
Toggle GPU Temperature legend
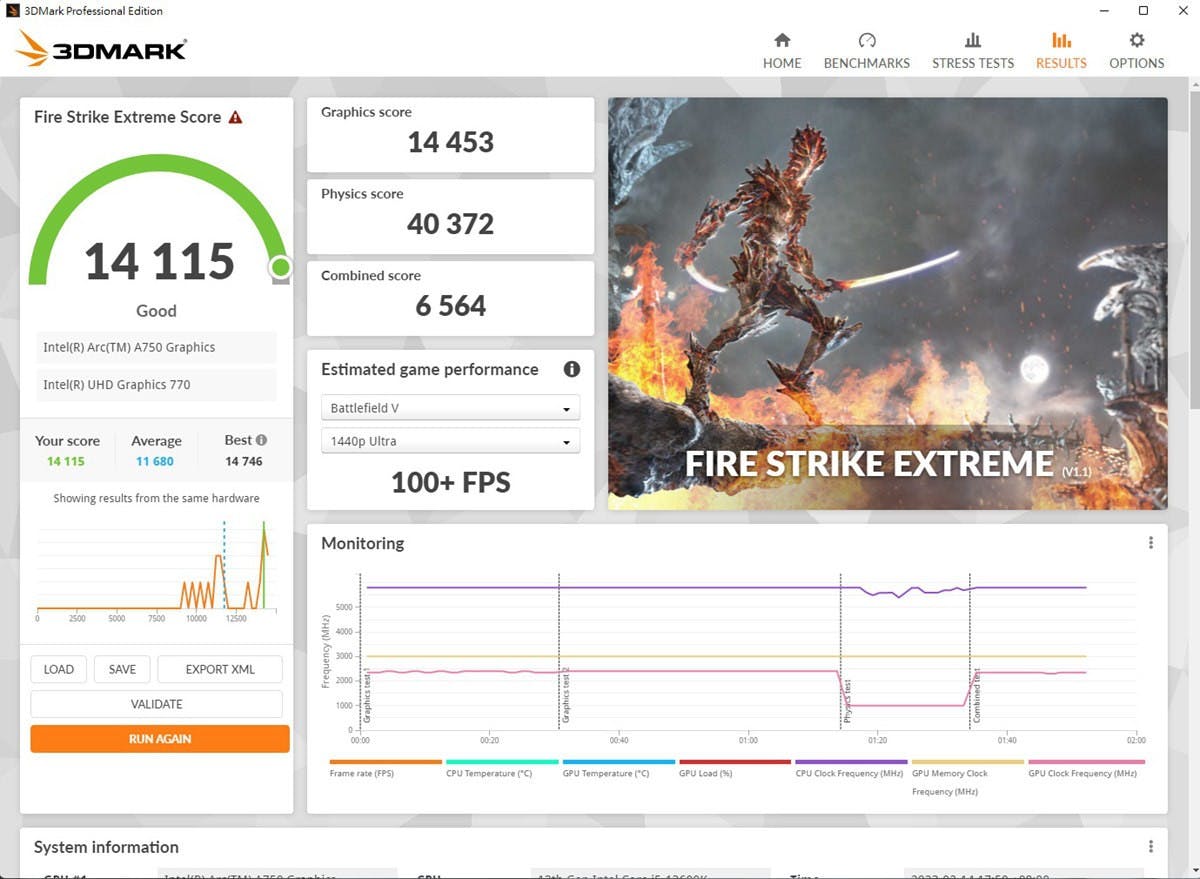pyautogui.click(x=619, y=769)
